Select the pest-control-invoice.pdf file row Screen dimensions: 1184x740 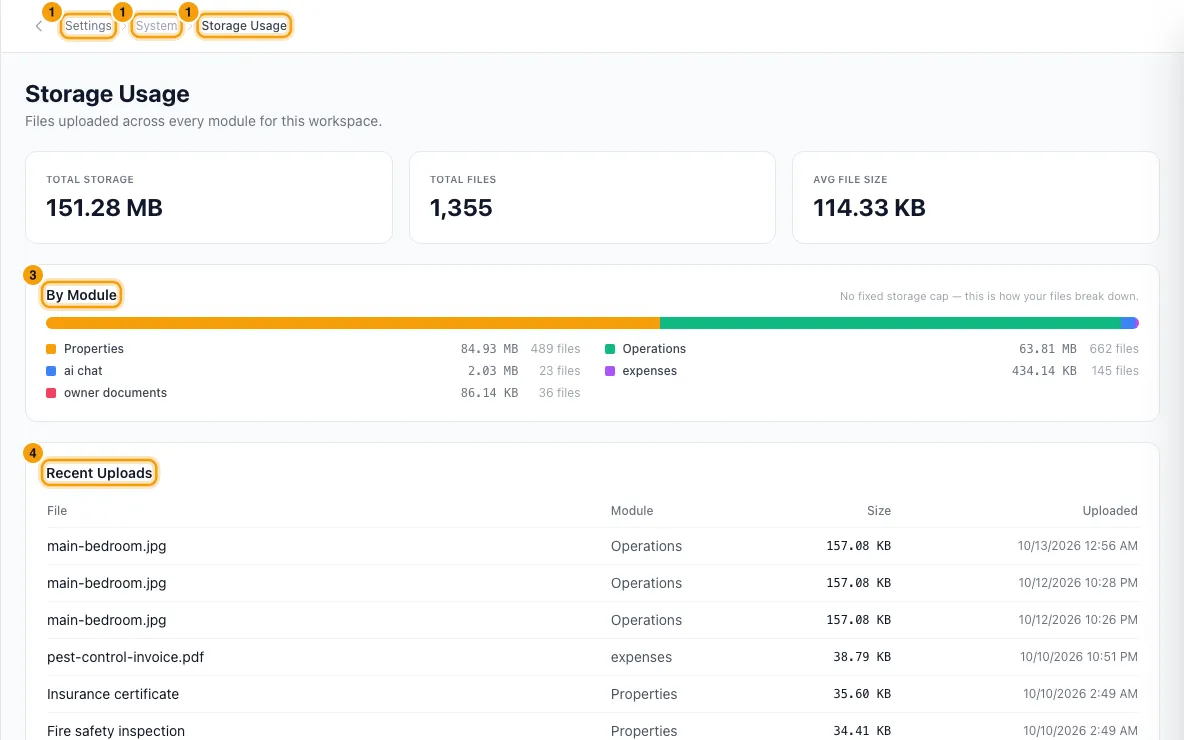click(592, 657)
